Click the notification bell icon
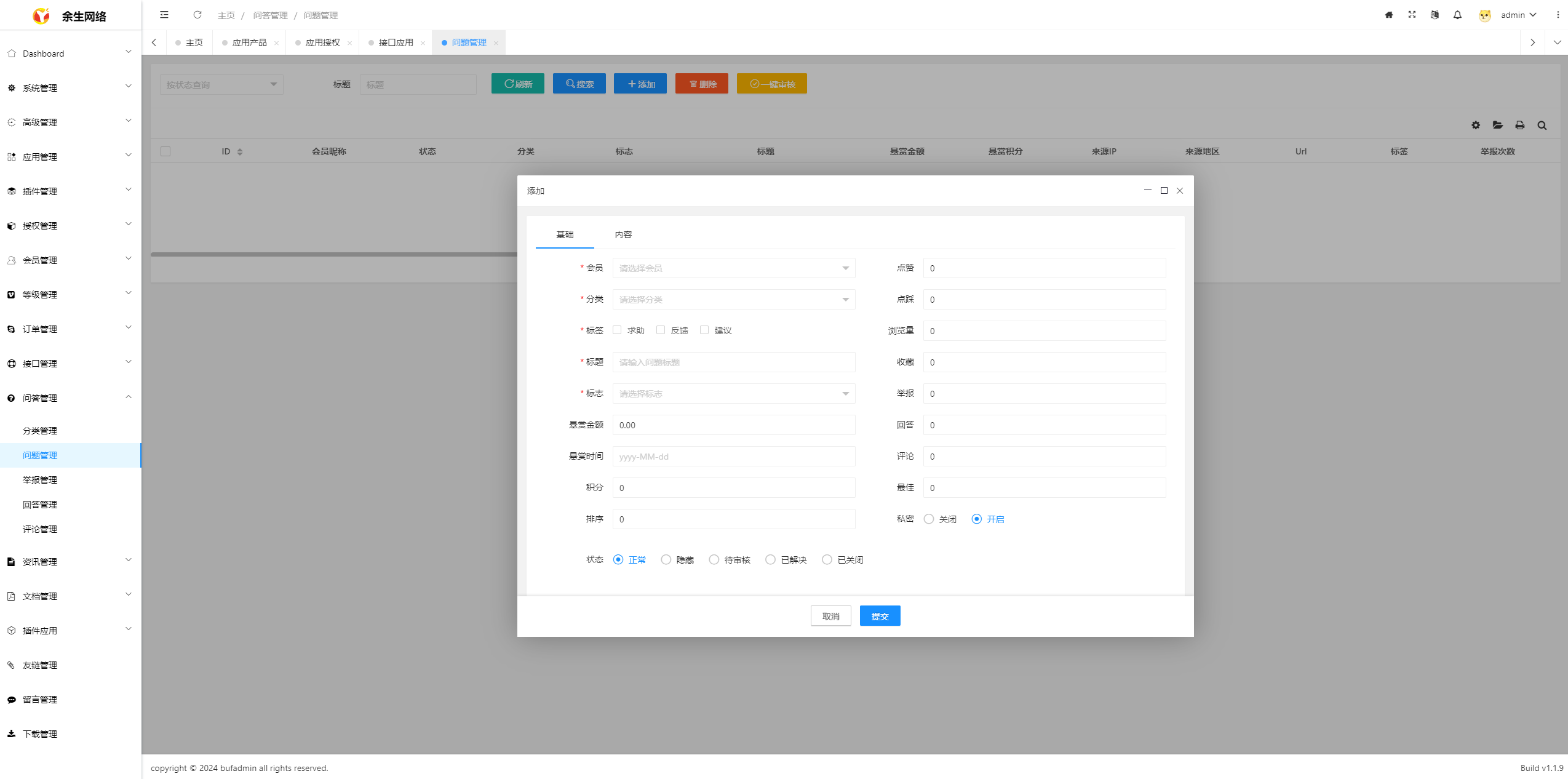The height and width of the screenshot is (779, 1568). [1457, 15]
